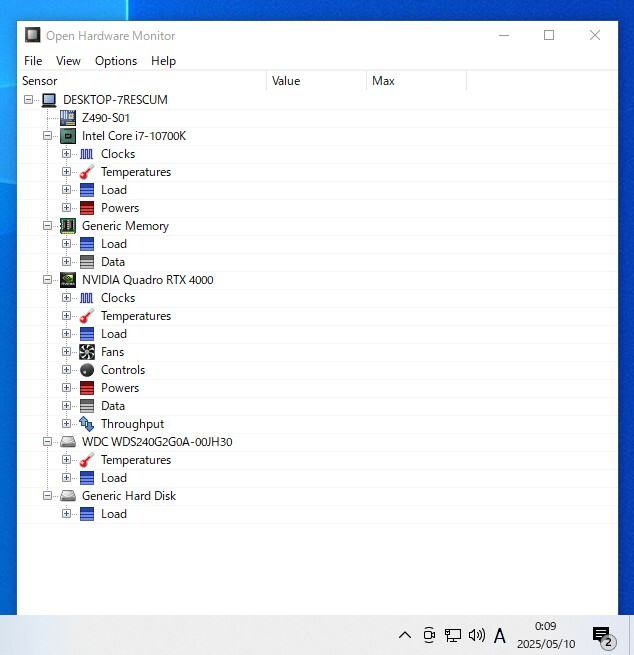Expand Temperatures under WDC WDS240G2G0A
This screenshot has width=634, height=655.
pyautogui.click(x=66, y=459)
